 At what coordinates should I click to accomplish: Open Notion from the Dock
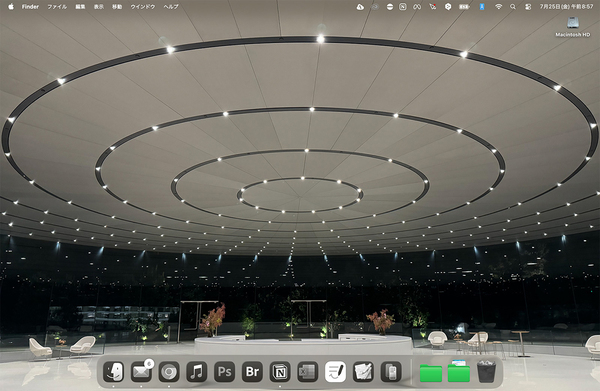[x=280, y=371]
